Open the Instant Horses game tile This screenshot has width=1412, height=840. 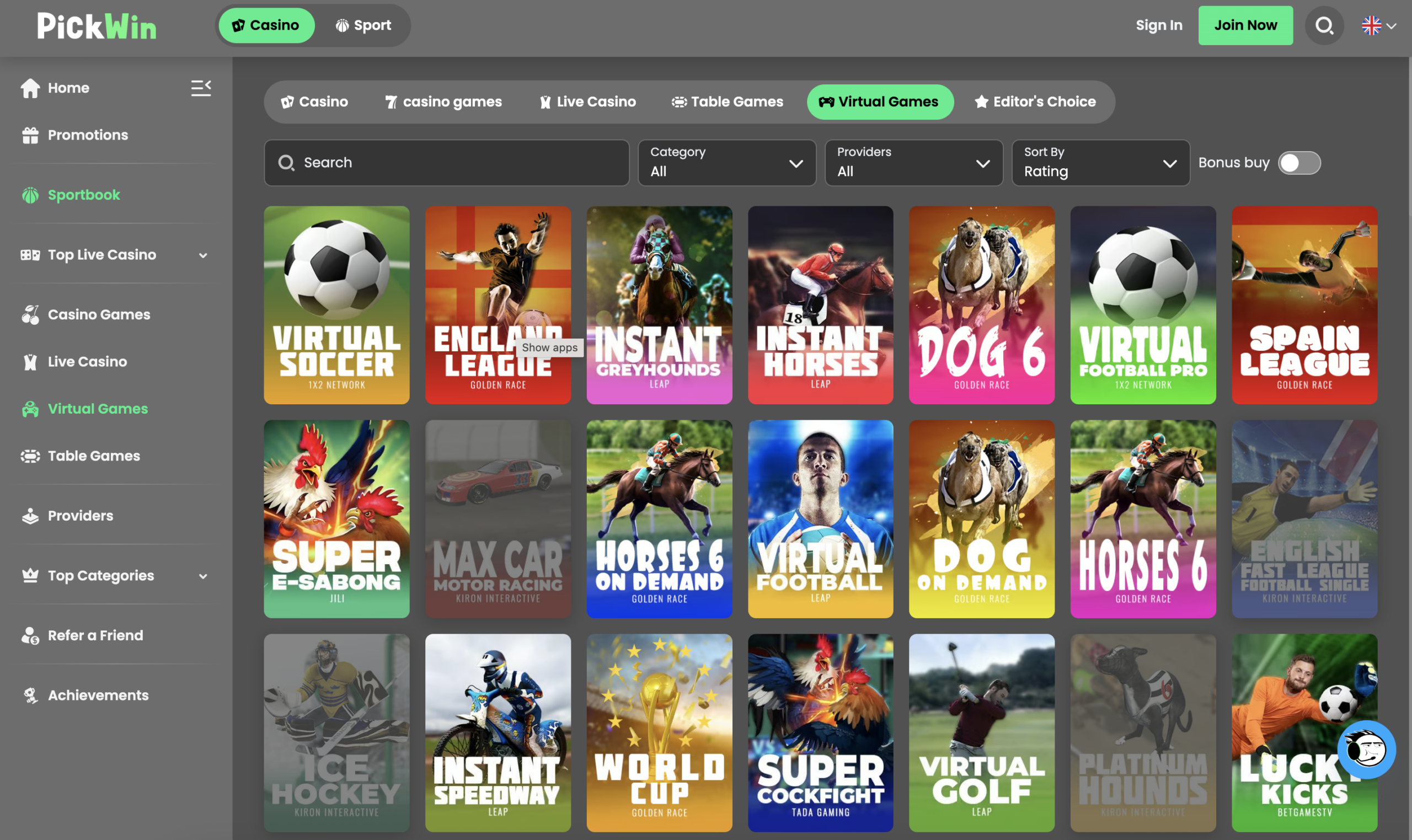click(821, 305)
